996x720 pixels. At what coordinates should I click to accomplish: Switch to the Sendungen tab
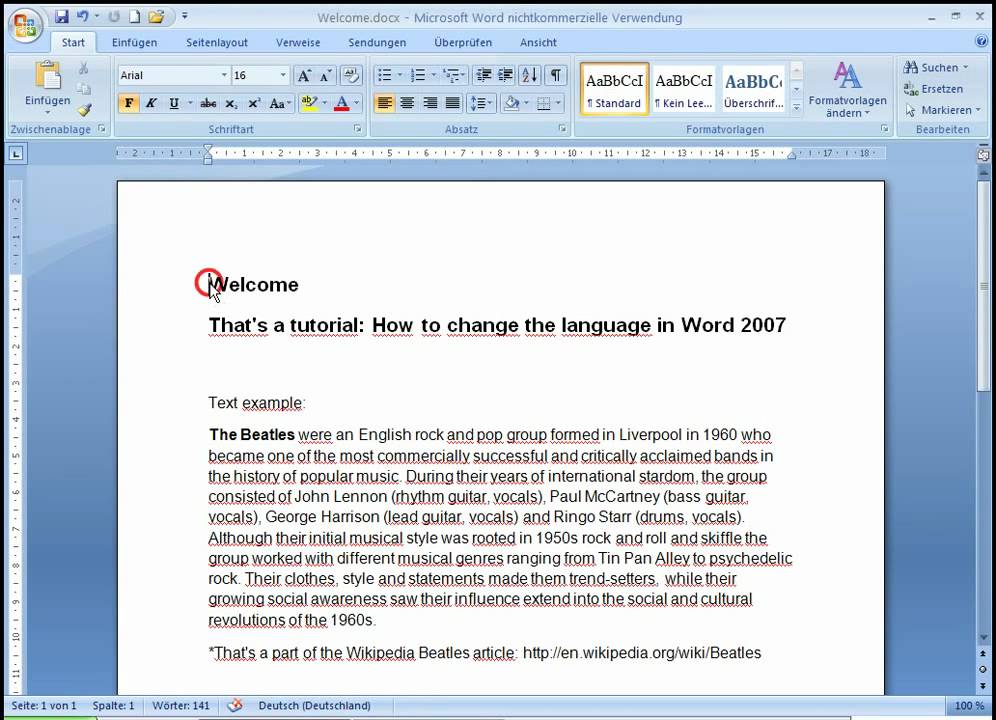[377, 43]
